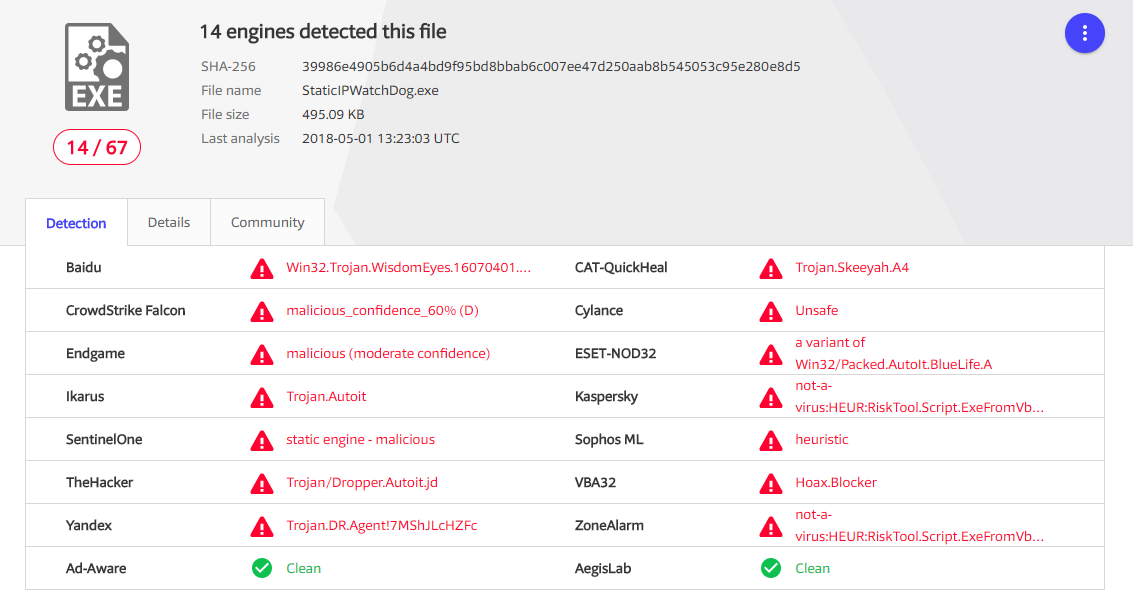The height and width of the screenshot is (590, 1133).
Task: Click the Cylance Unsafe warning icon
Action: pyautogui.click(x=771, y=311)
